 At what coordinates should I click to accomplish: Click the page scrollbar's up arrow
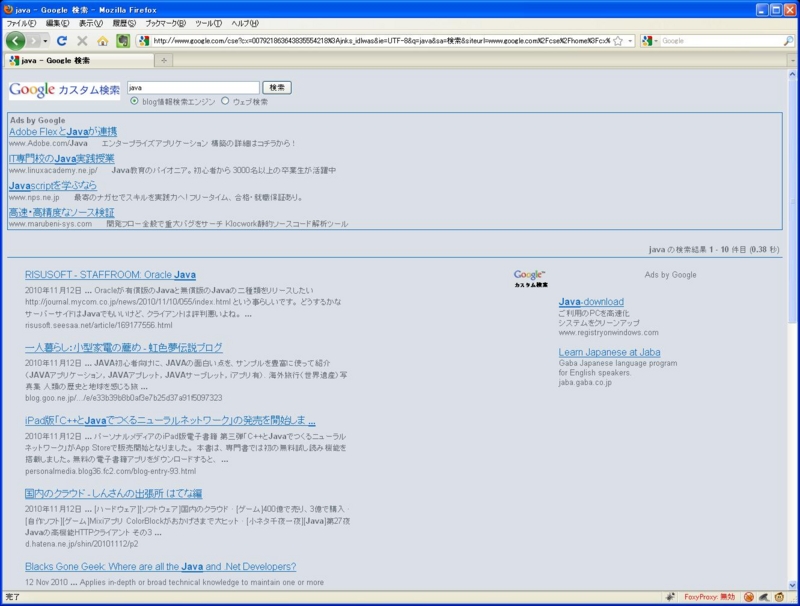click(792, 74)
